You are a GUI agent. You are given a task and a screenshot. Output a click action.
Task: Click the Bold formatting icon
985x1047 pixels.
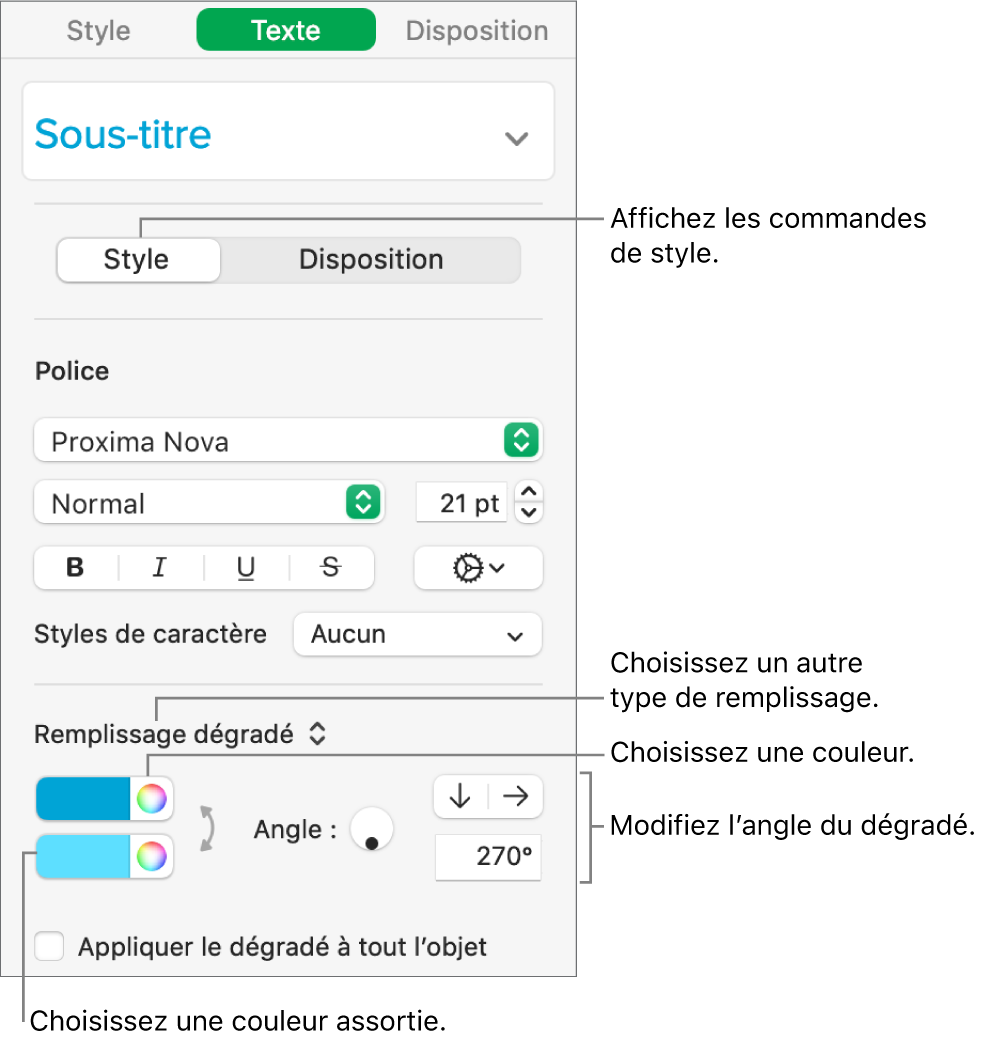tap(75, 568)
